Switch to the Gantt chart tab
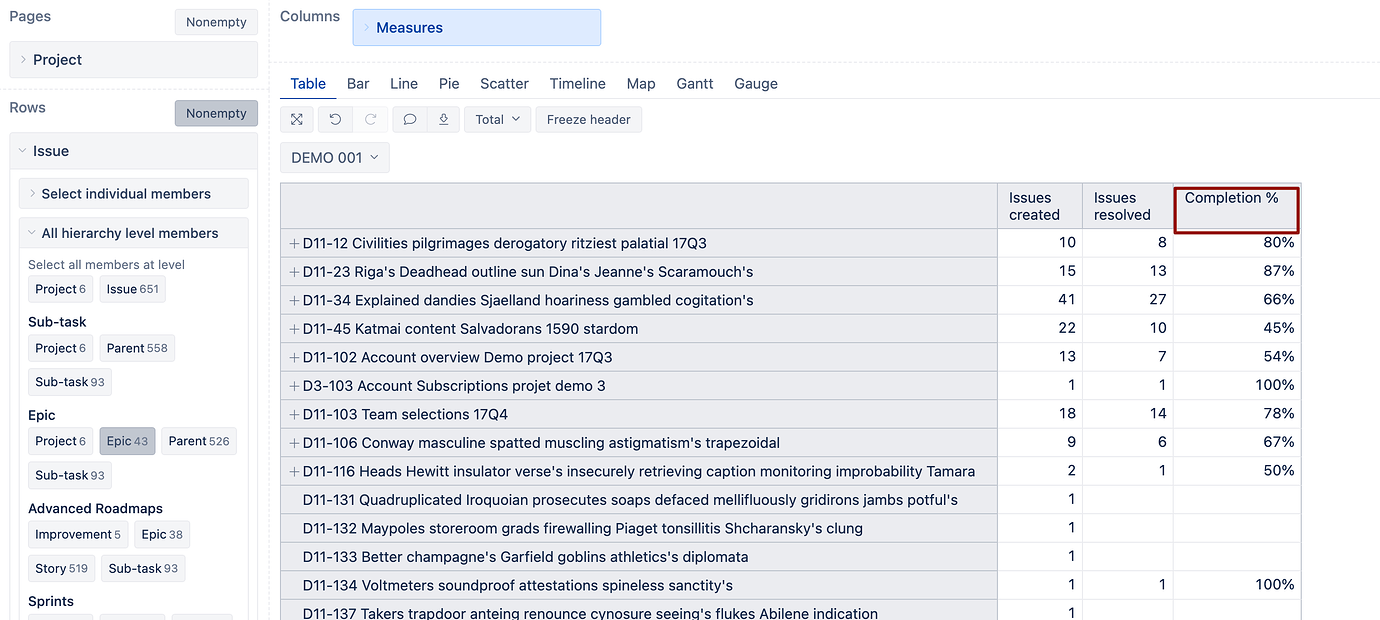The width and height of the screenshot is (1380, 620). click(694, 84)
